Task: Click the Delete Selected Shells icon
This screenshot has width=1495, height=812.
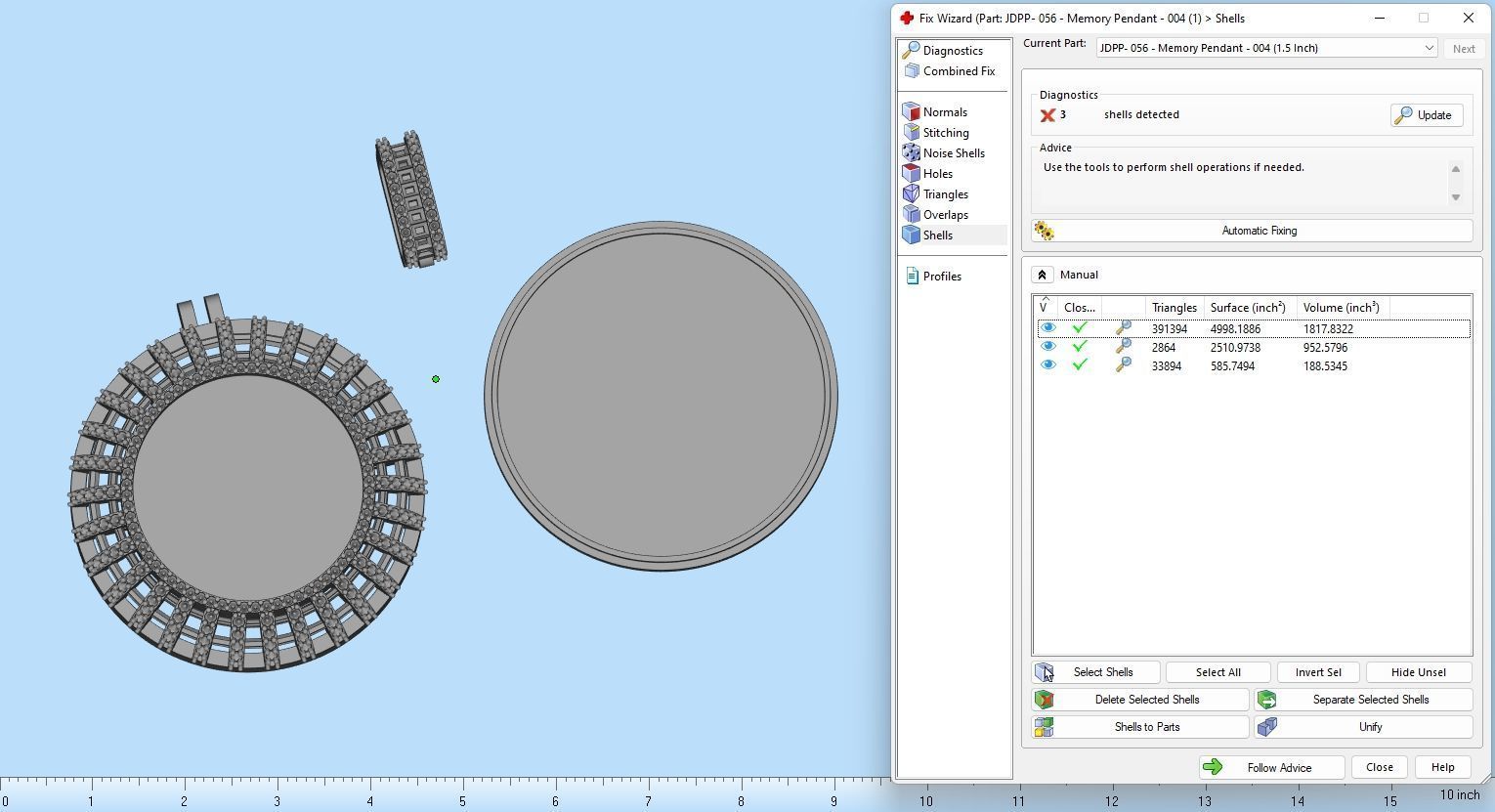Action: pyautogui.click(x=1045, y=700)
